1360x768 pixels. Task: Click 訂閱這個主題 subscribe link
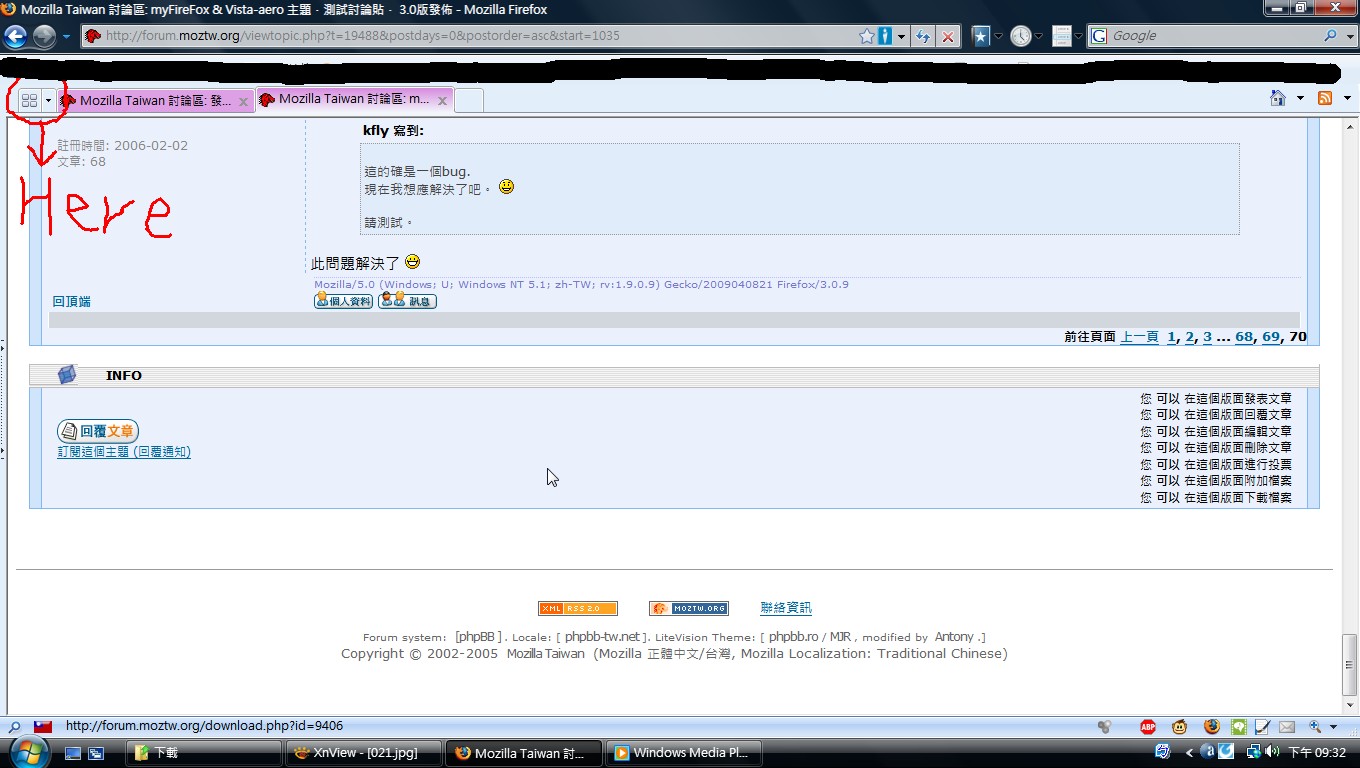[x=124, y=452]
